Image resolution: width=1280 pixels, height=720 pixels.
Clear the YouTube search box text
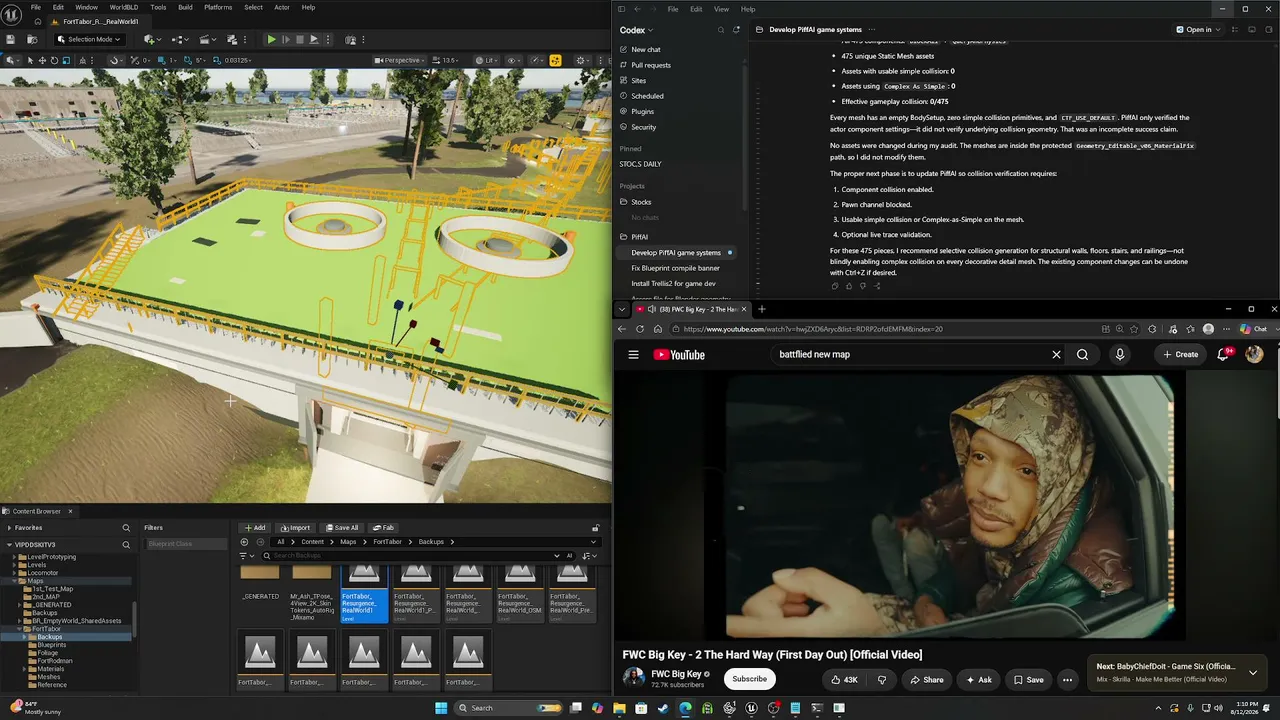tap(1056, 354)
